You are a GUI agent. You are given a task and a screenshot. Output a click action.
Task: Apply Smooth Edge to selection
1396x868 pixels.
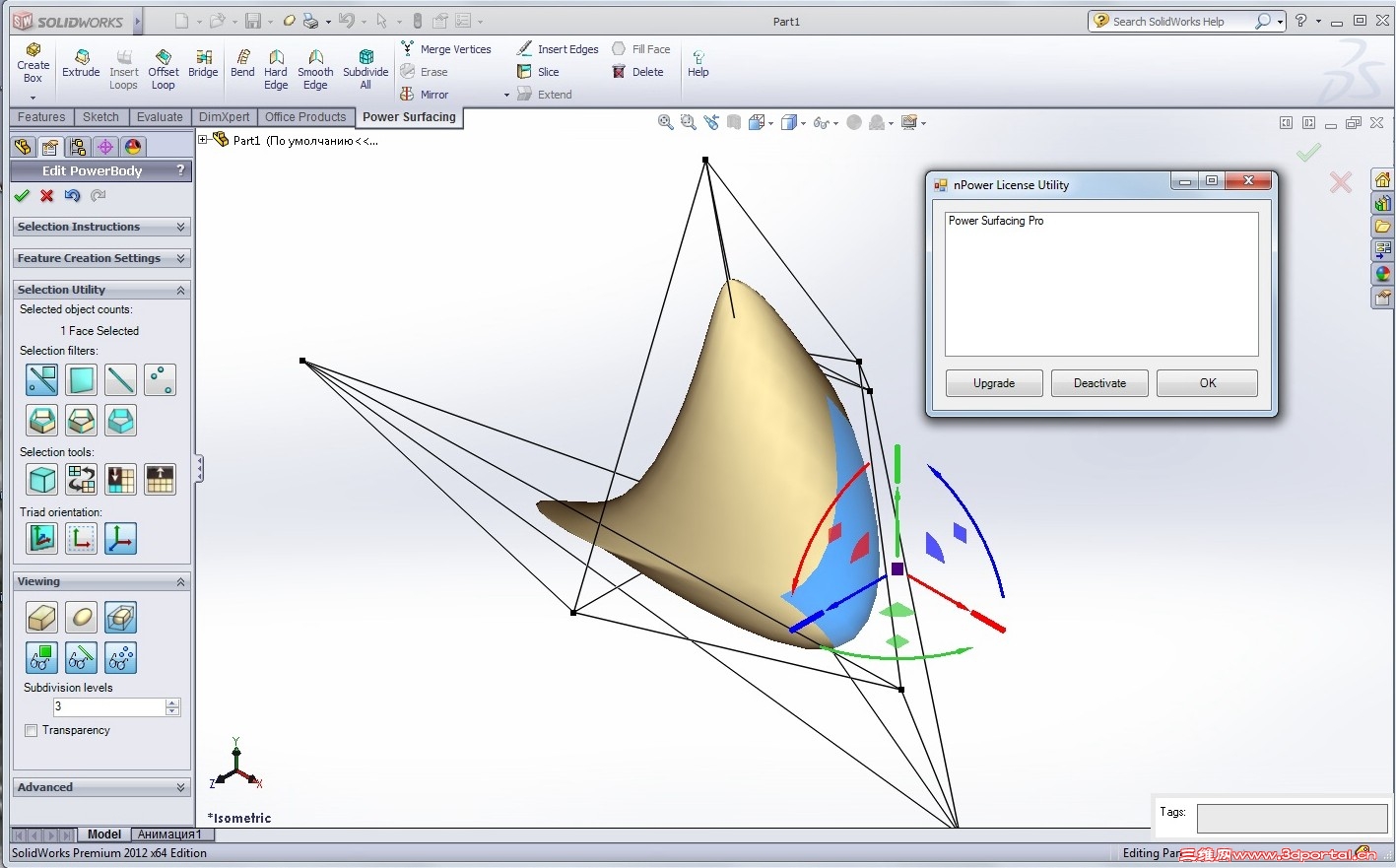coord(315,70)
